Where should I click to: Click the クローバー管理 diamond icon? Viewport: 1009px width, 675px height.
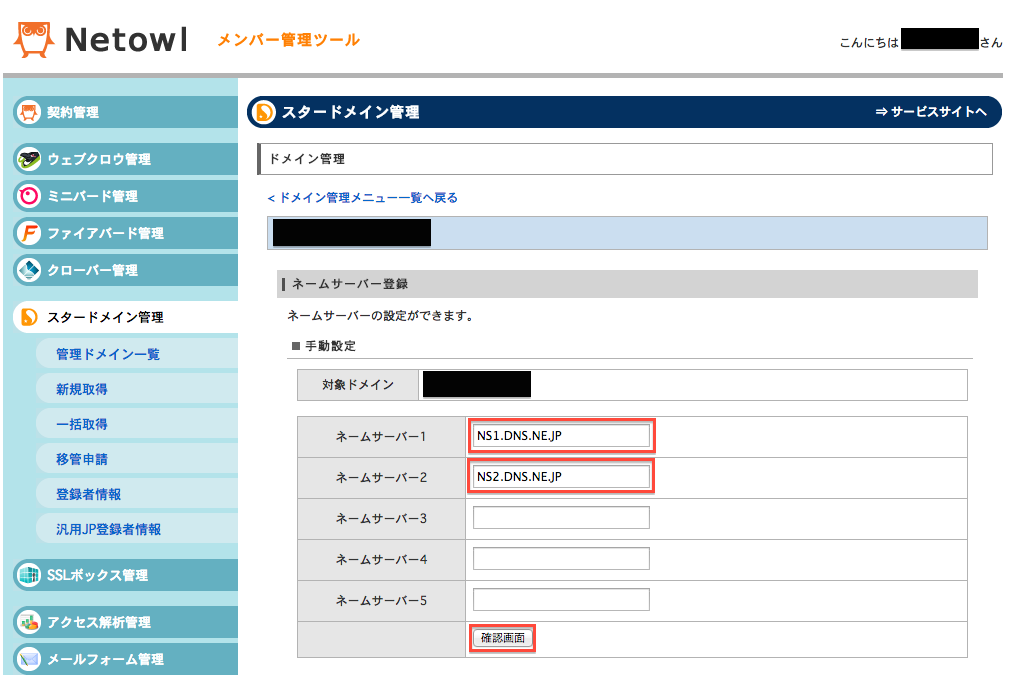[x=28, y=270]
